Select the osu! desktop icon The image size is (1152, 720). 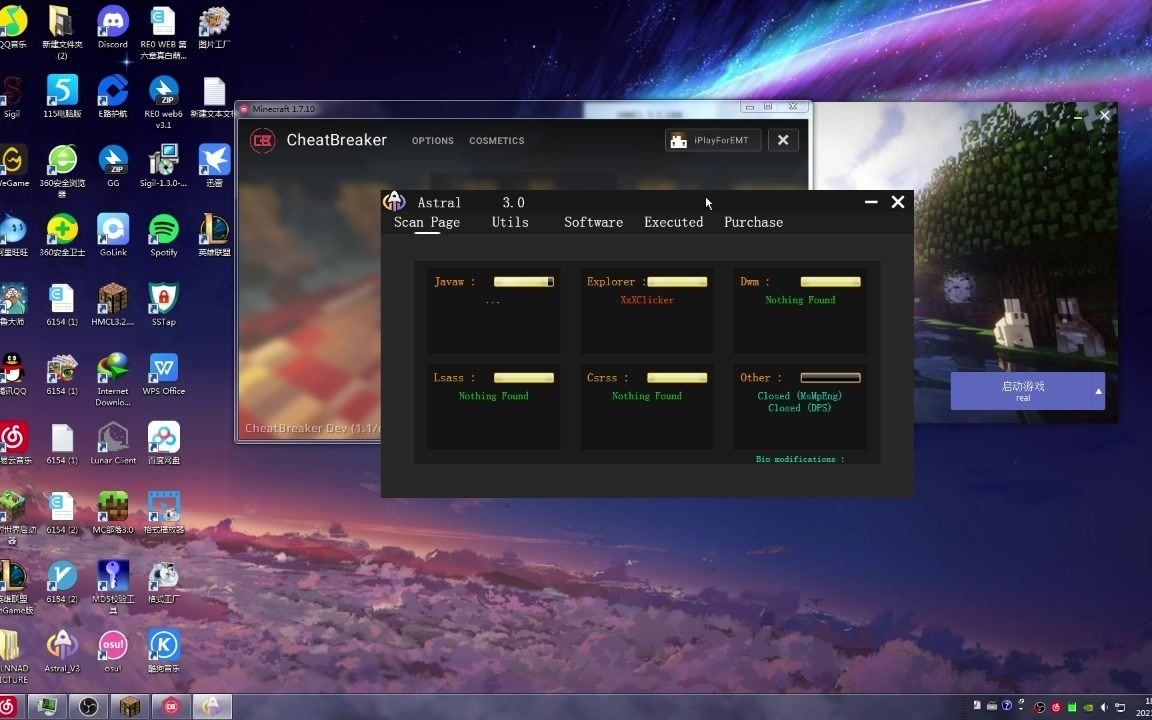tap(112, 651)
